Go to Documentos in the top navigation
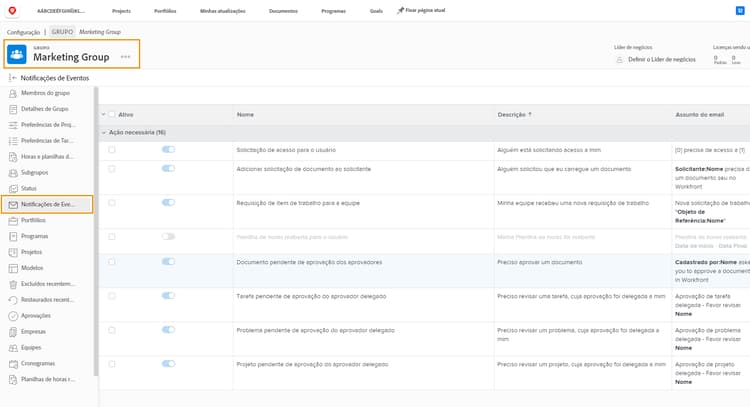 [282, 10]
